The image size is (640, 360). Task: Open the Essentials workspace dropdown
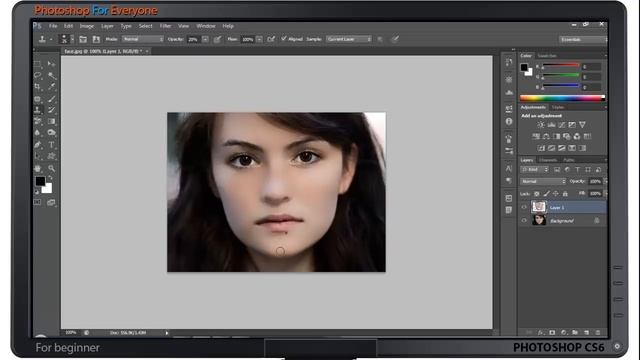[x=583, y=40]
